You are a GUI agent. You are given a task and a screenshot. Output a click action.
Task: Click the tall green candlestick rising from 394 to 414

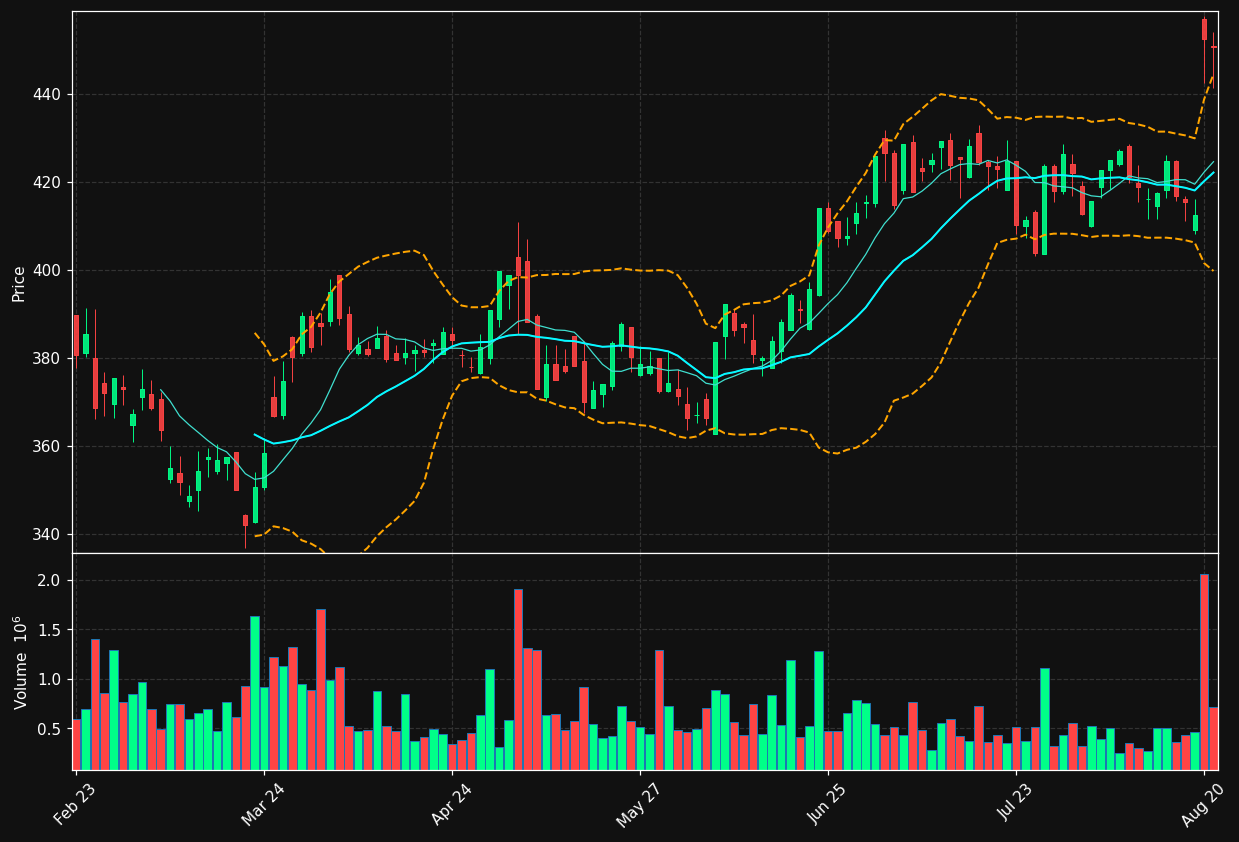819,252
